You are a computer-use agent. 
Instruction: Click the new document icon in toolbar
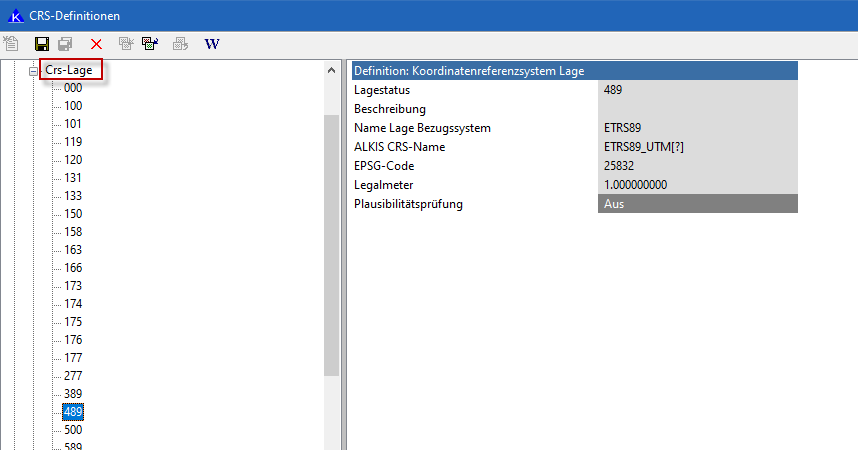(11, 44)
